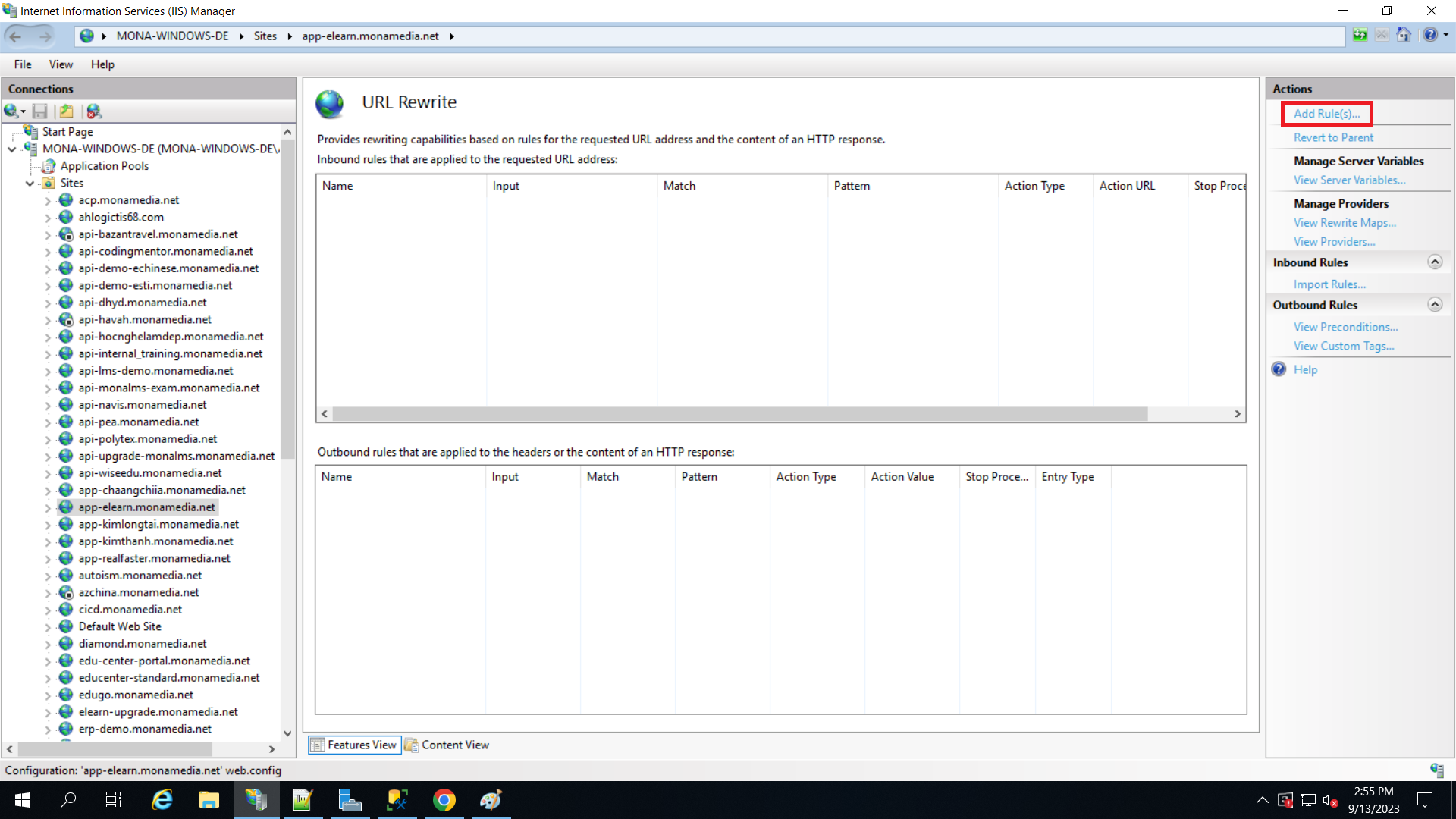
Task: Collapse the Sites tree node
Action: point(30,184)
